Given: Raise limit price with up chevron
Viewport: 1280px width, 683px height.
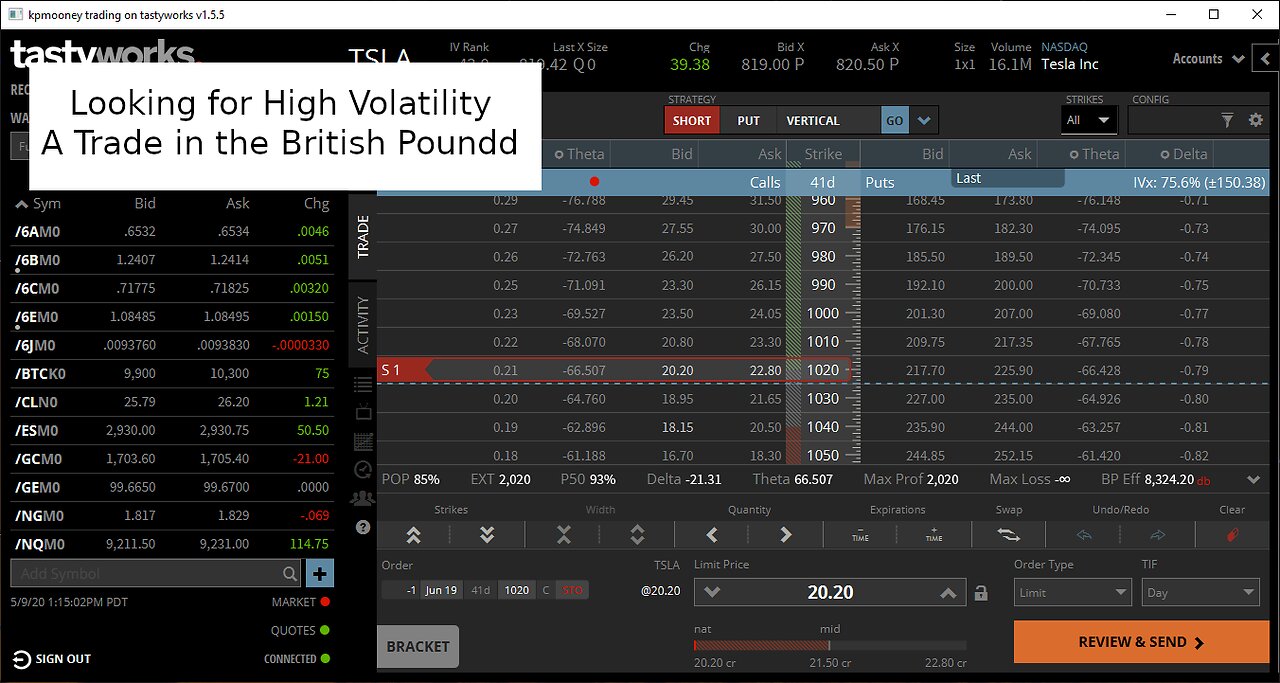Looking at the screenshot, I should click(948, 592).
